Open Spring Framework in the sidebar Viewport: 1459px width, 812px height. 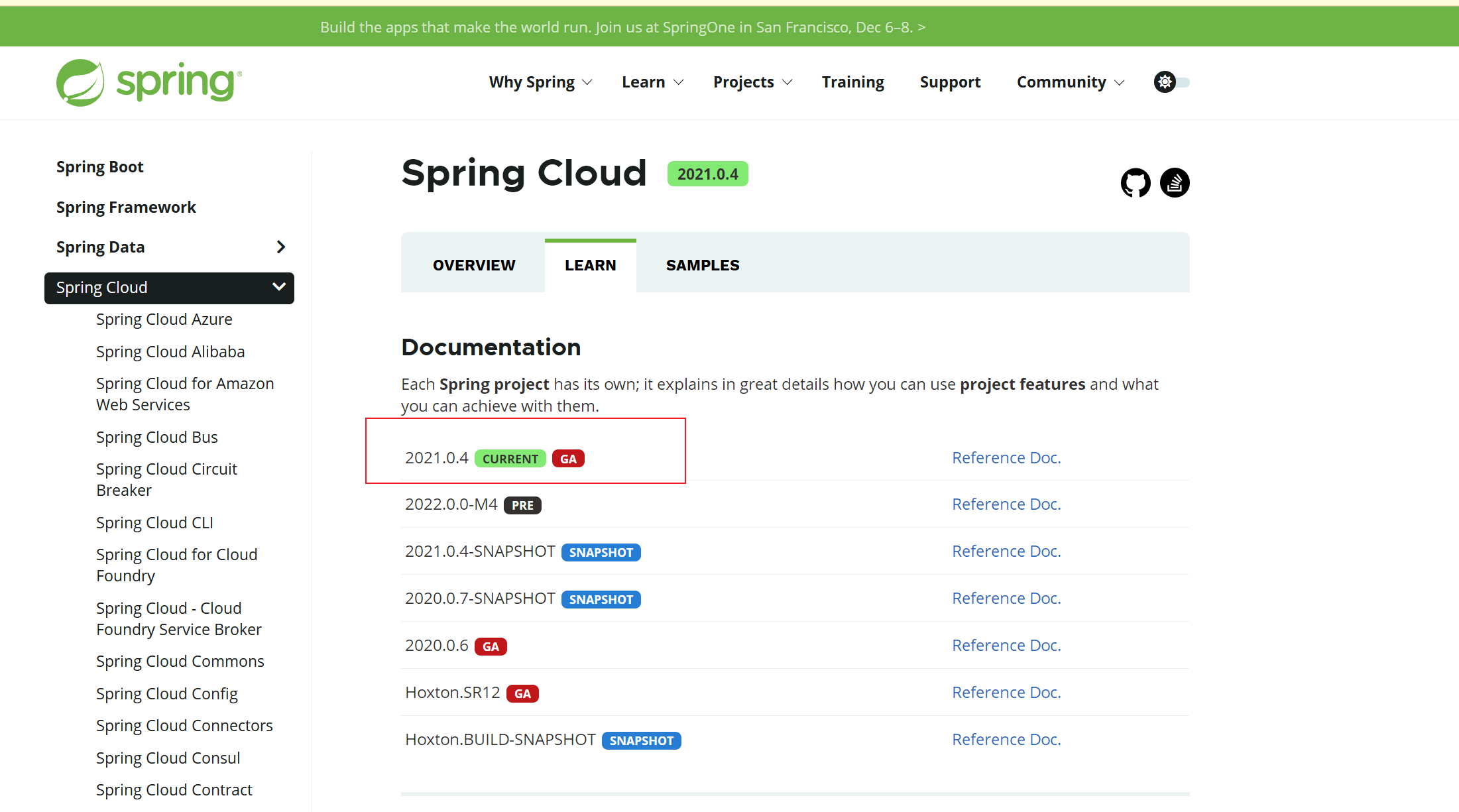[126, 207]
